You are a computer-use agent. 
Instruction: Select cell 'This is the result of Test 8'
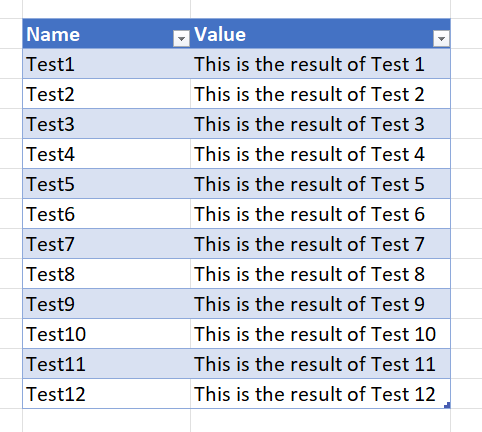pos(320,274)
